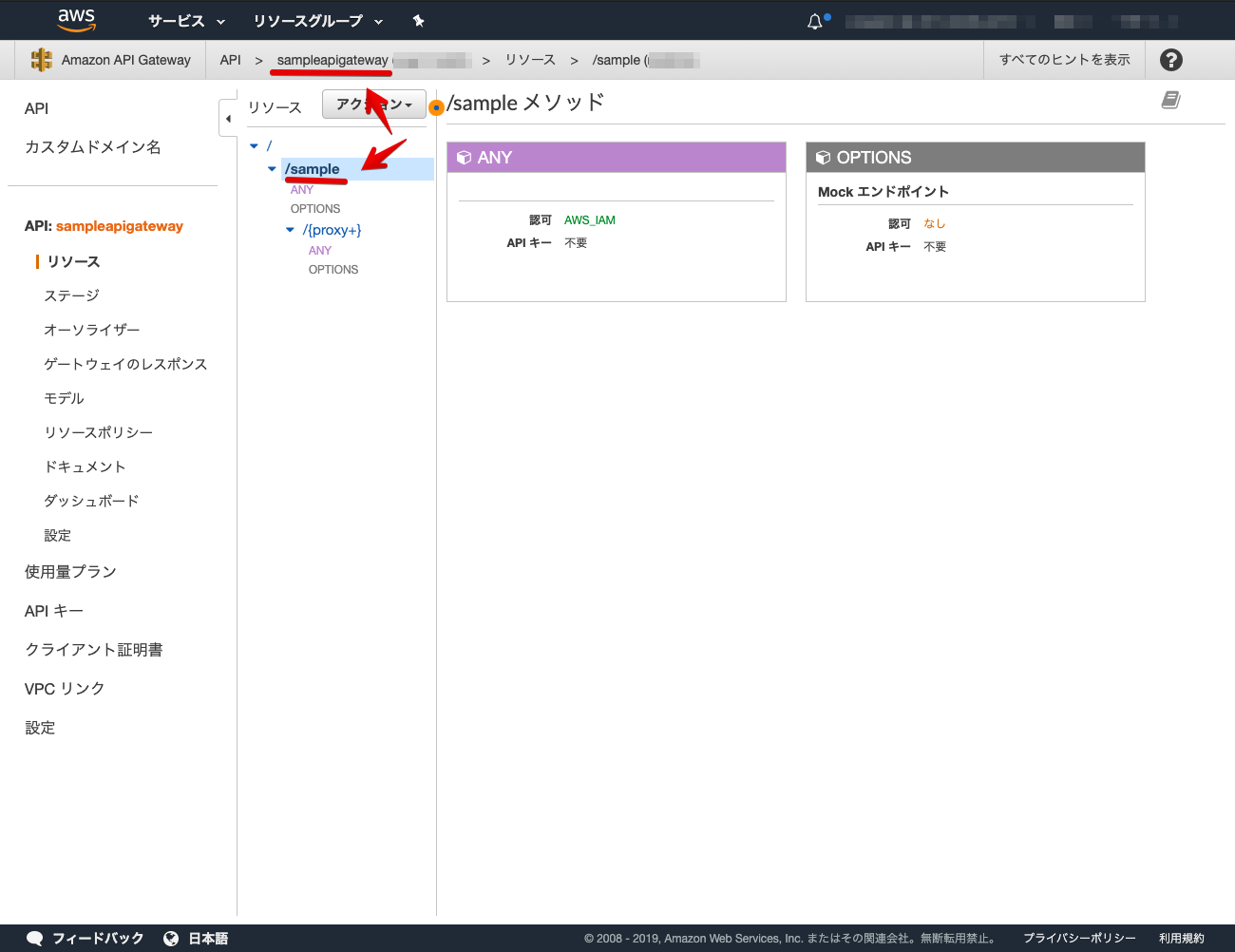This screenshot has height=952, width=1235.
Task: Open the notifications bell icon
Action: pos(815,21)
